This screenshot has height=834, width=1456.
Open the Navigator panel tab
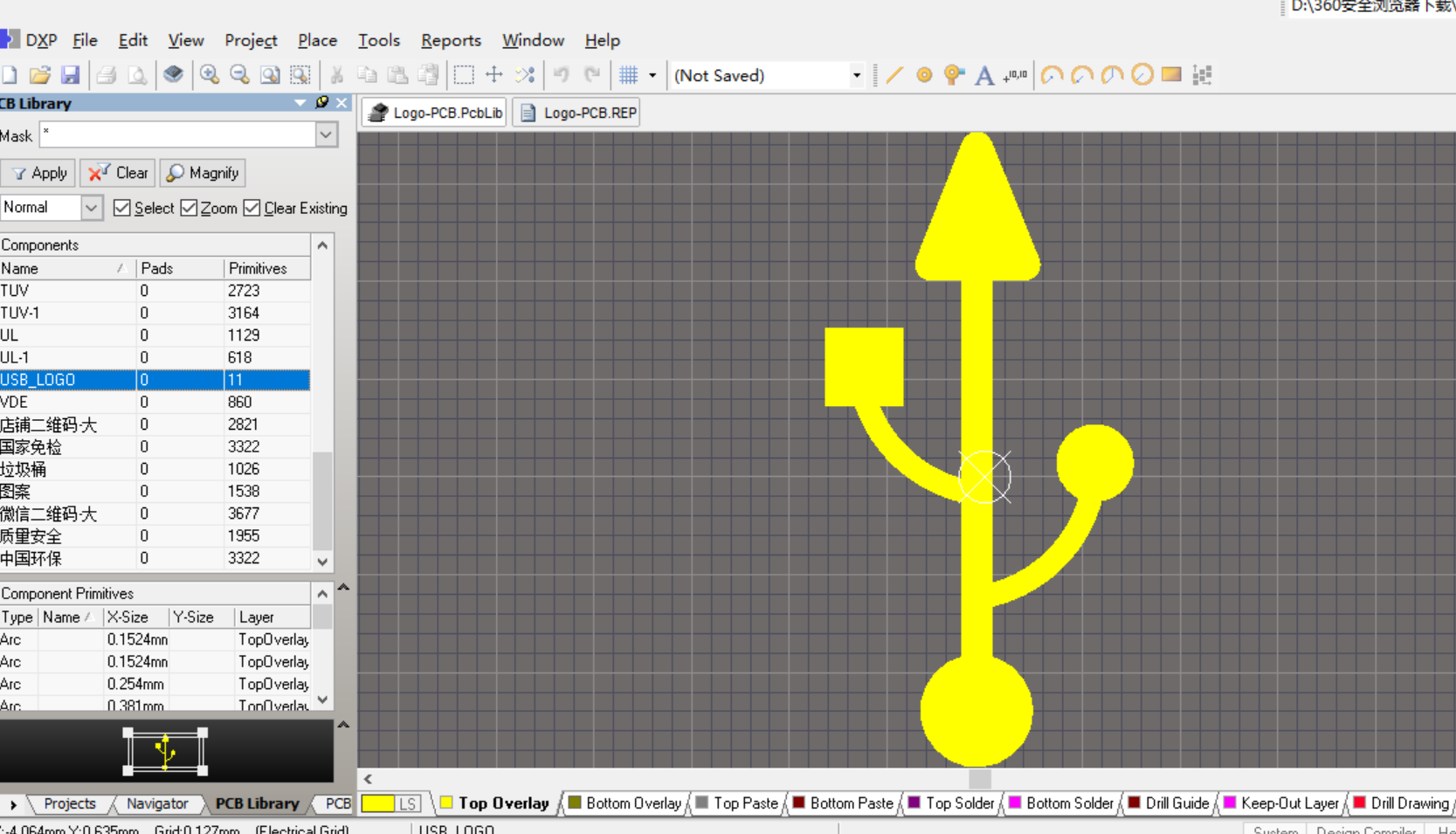[156, 803]
